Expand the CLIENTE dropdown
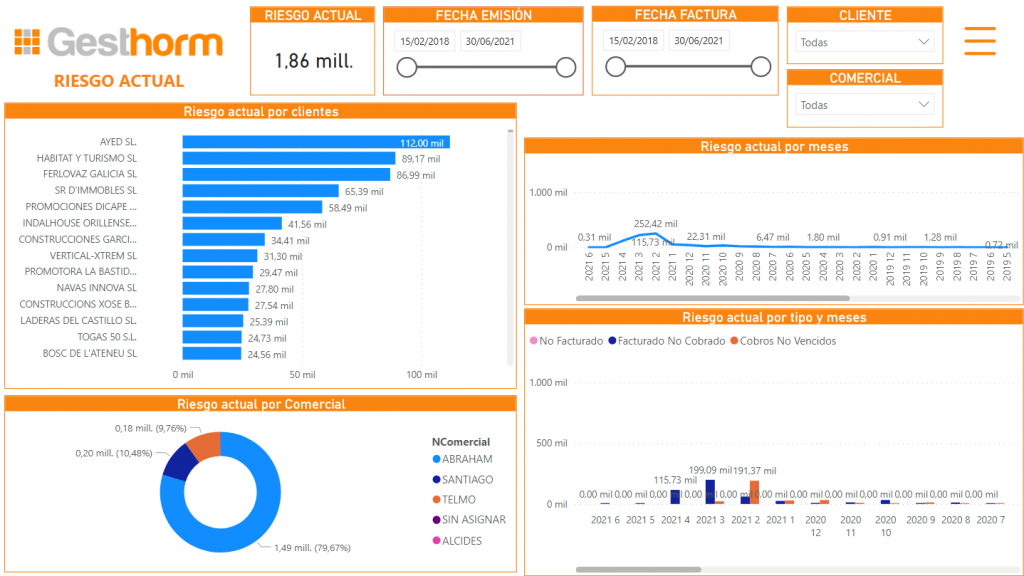Viewport: 1024px width, 576px height. [864, 42]
